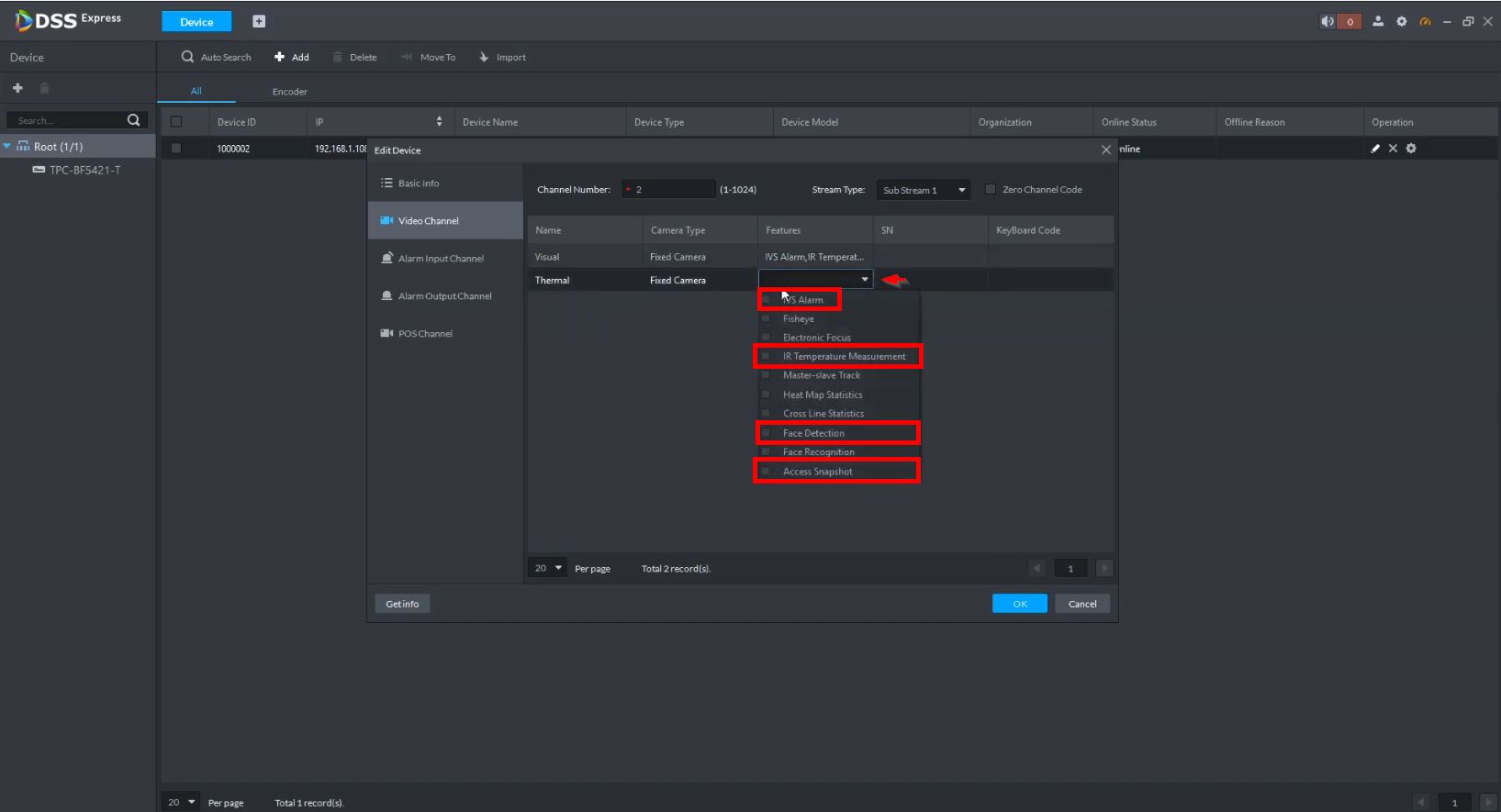Viewport: 1501px width, 812px height.
Task: Open the user account icon in title bar
Action: (x=1378, y=21)
